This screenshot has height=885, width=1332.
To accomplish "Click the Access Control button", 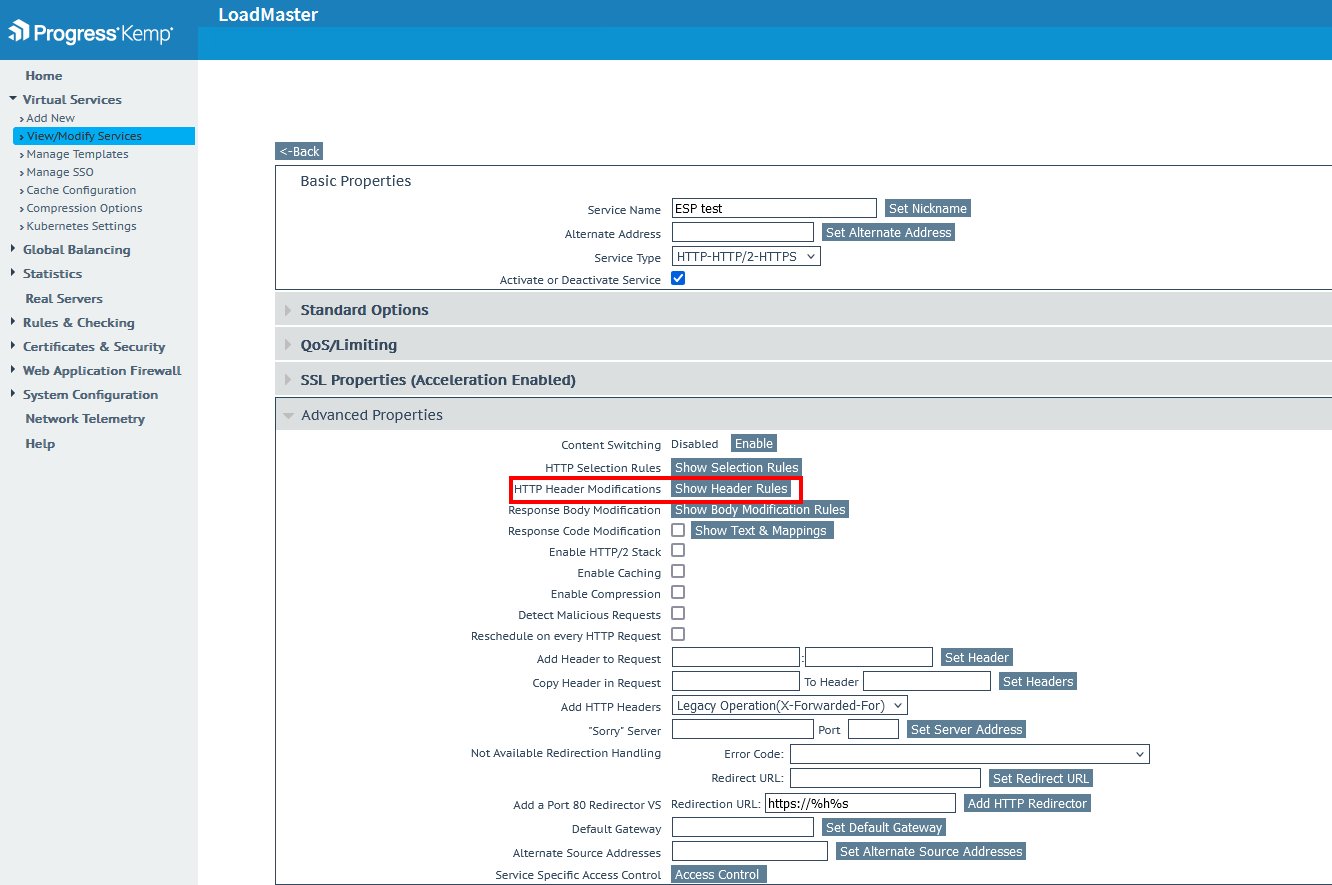I will pyautogui.click(x=718, y=875).
